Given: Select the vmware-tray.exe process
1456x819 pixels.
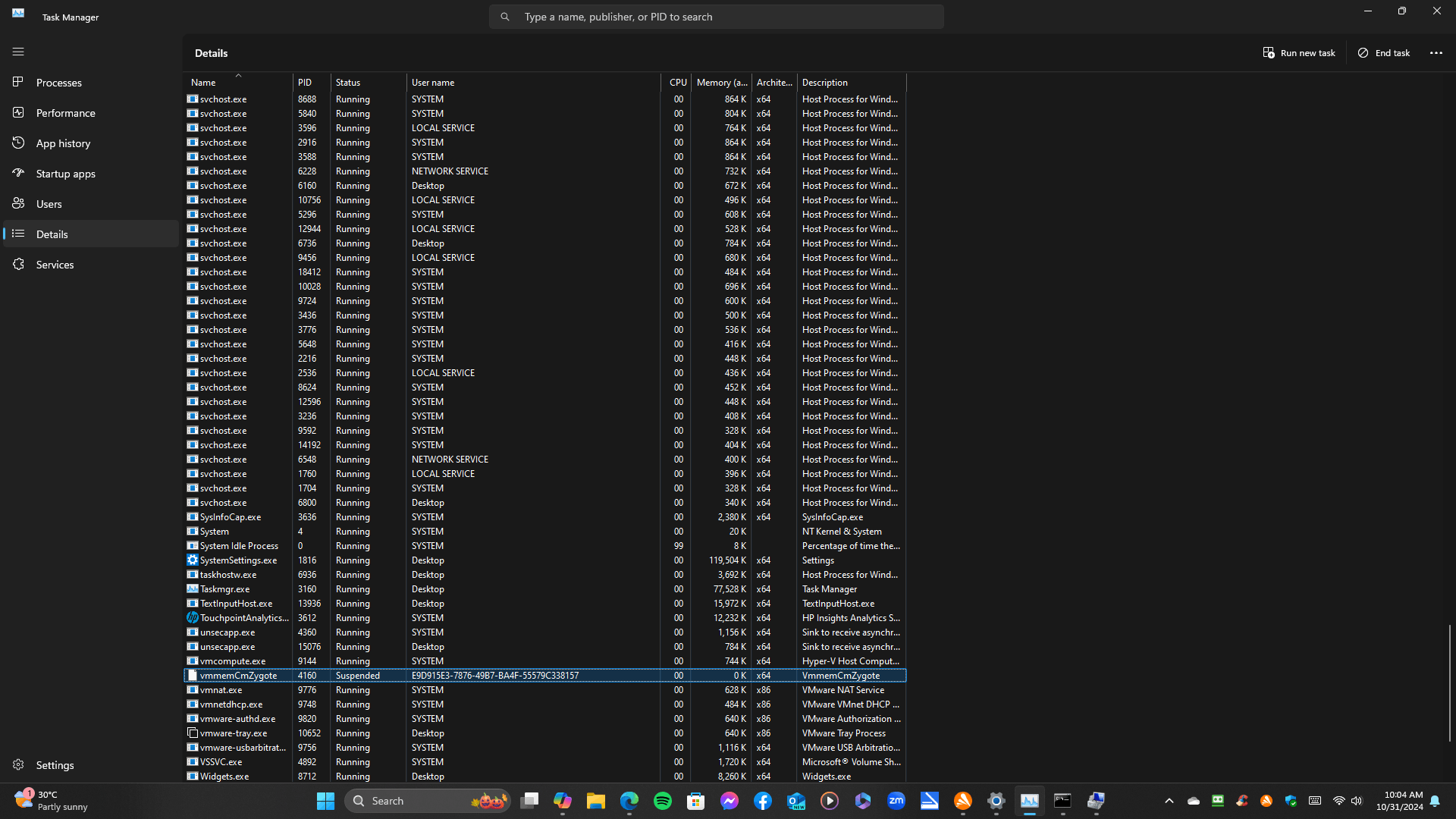Looking at the screenshot, I should point(545,733).
